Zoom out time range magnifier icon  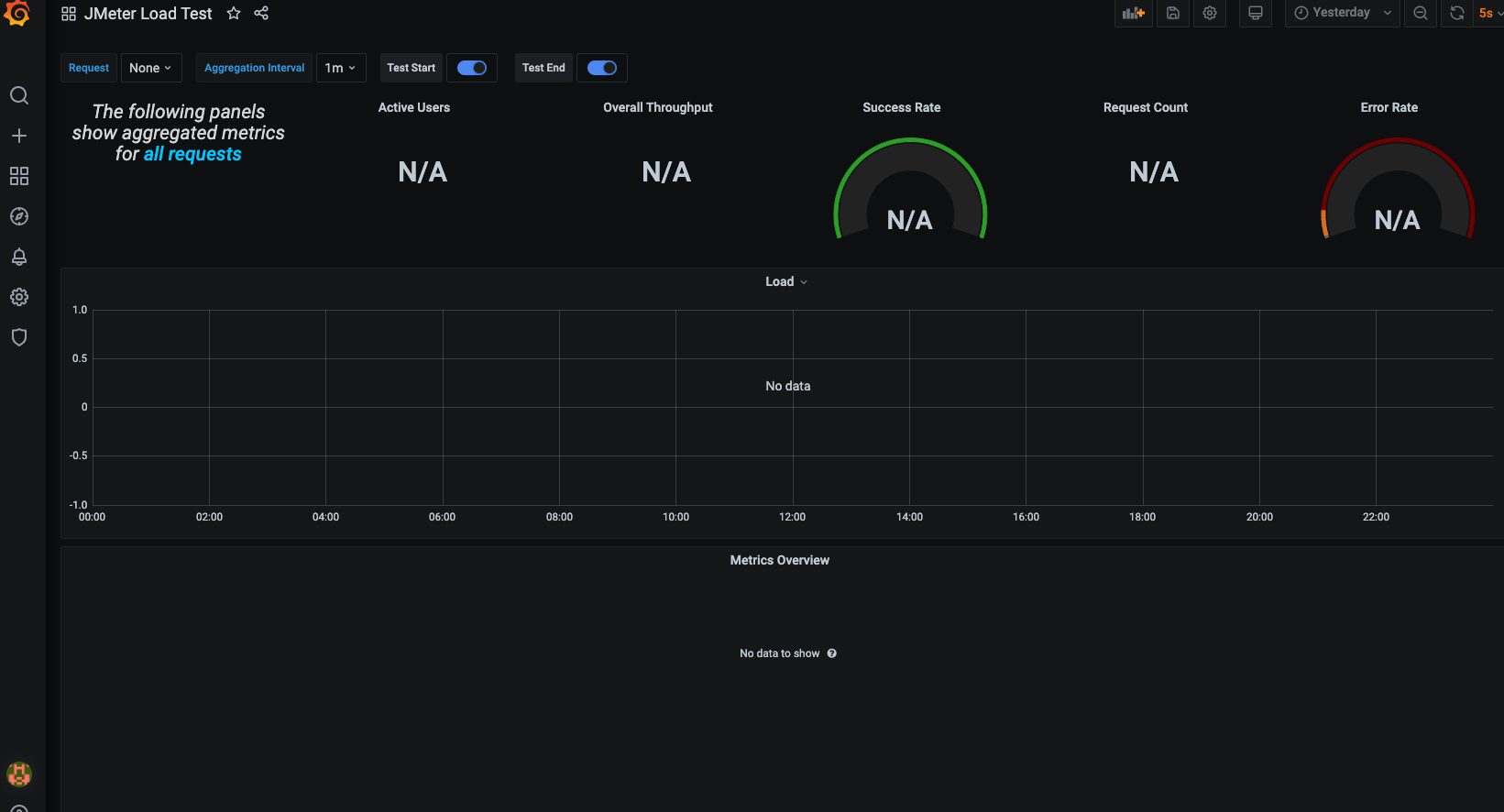coord(1421,13)
